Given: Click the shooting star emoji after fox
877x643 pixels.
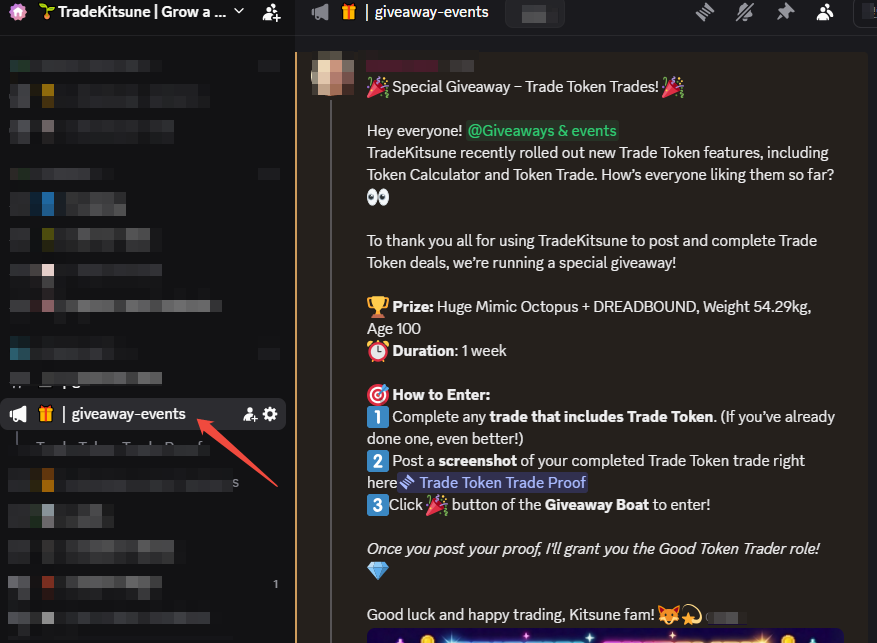Looking at the screenshot, I should [x=691, y=614].
